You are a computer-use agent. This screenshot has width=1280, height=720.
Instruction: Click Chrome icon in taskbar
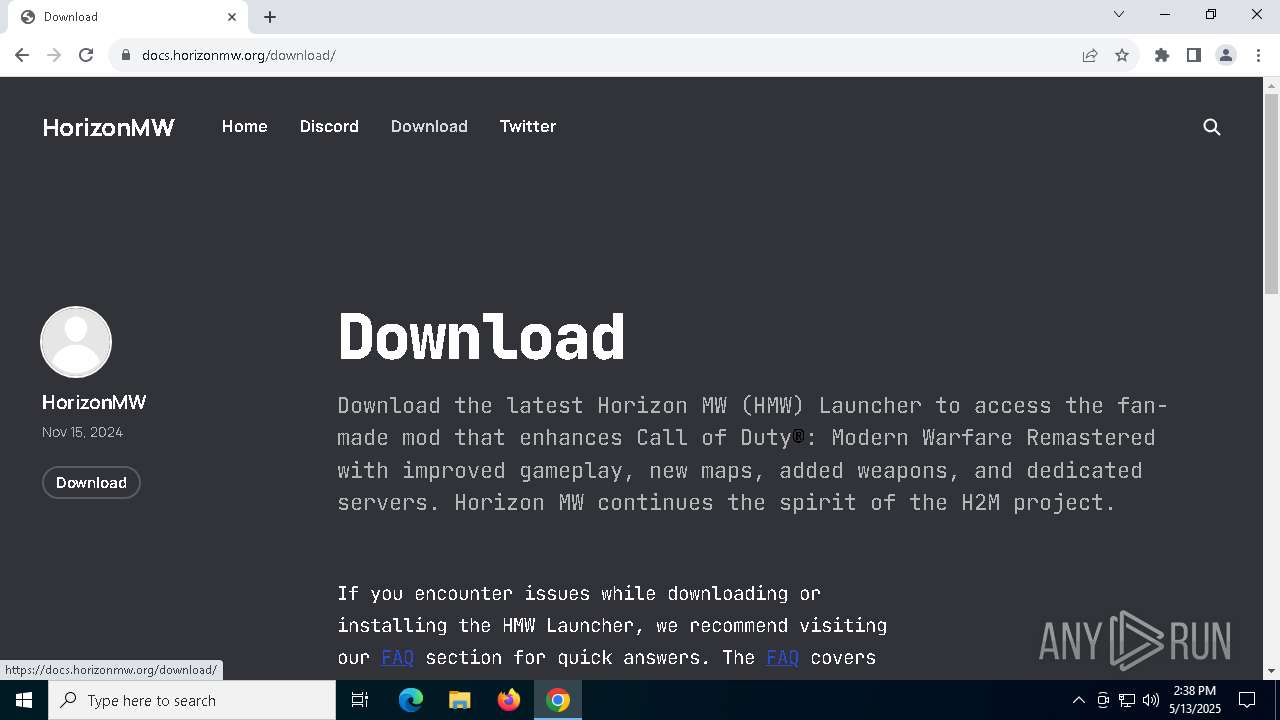click(558, 700)
